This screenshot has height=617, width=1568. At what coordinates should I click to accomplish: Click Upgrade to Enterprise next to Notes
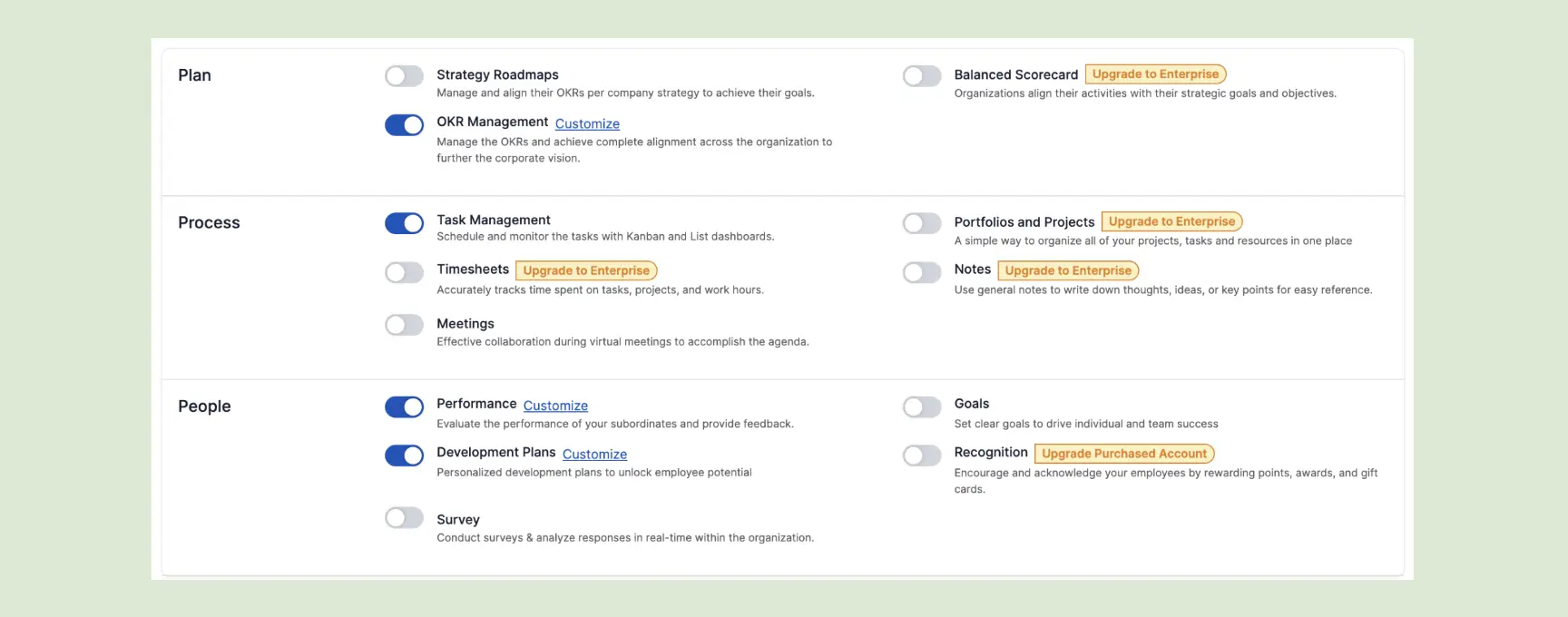(x=1067, y=270)
